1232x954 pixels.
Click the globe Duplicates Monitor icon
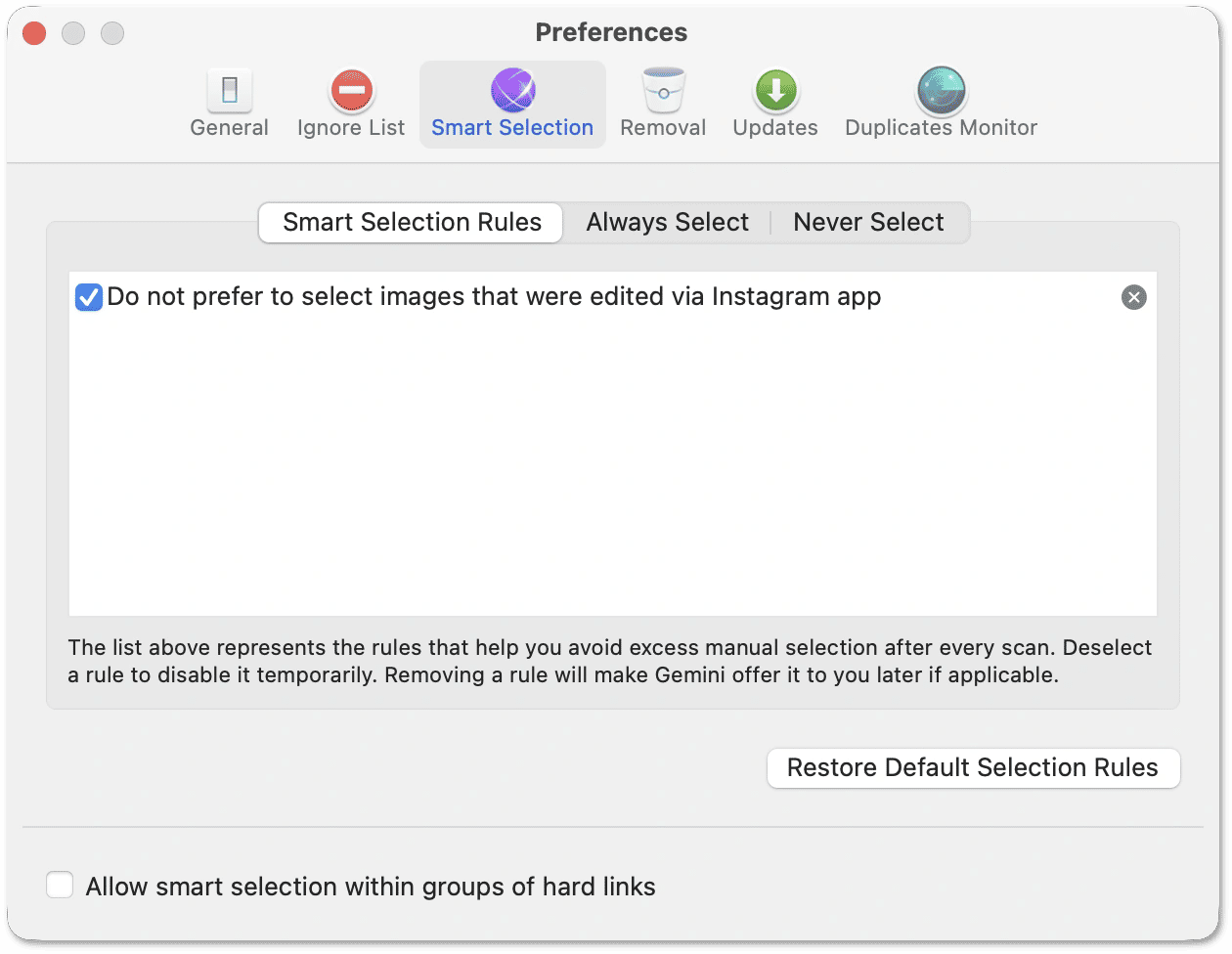coord(940,88)
